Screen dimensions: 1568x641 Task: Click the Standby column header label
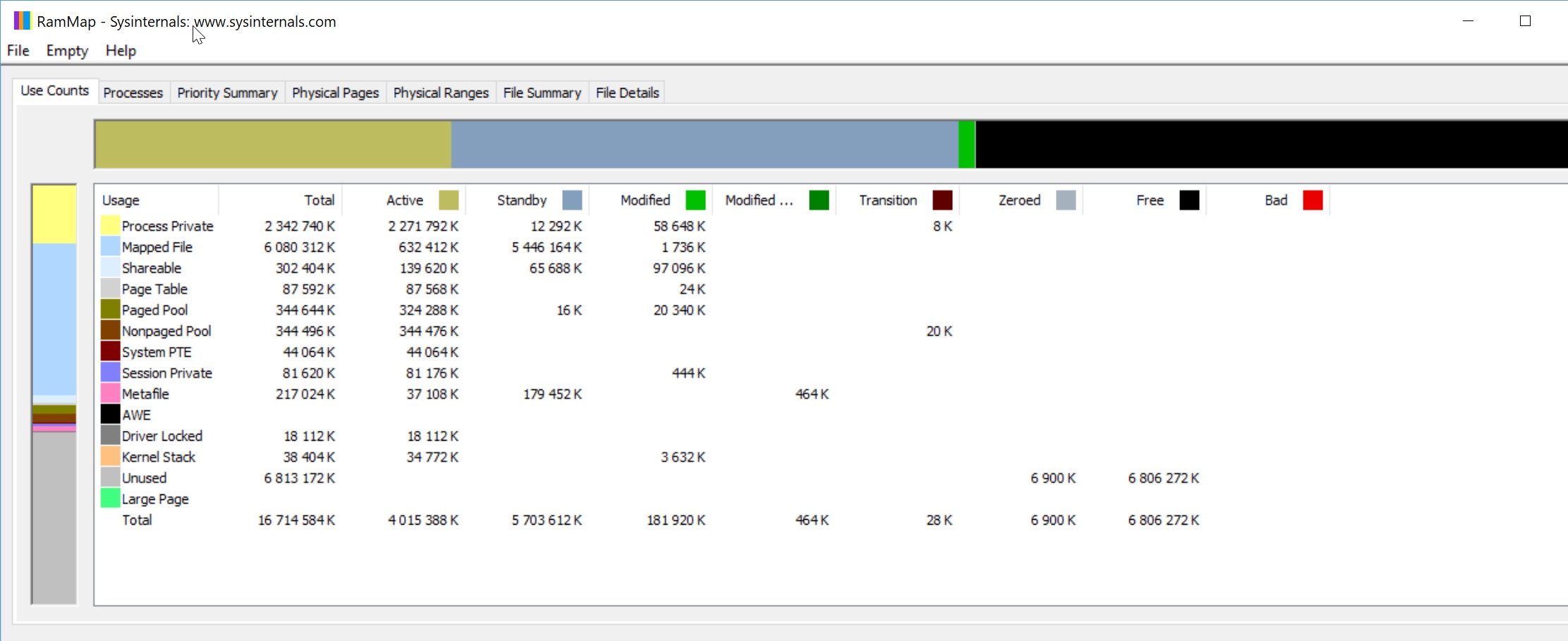coord(521,200)
